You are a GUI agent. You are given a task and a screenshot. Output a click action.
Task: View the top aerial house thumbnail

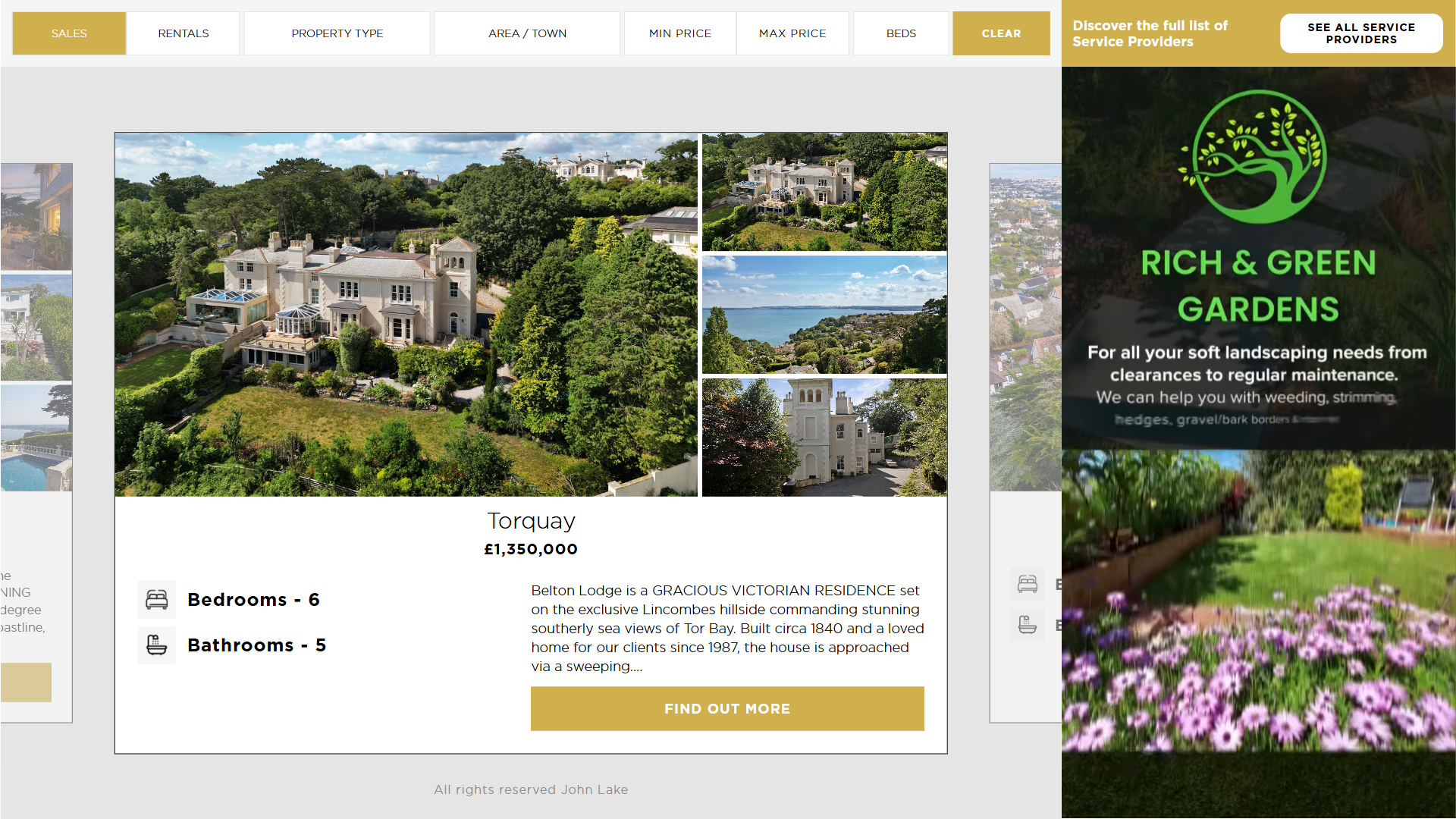[x=824, y=192]
